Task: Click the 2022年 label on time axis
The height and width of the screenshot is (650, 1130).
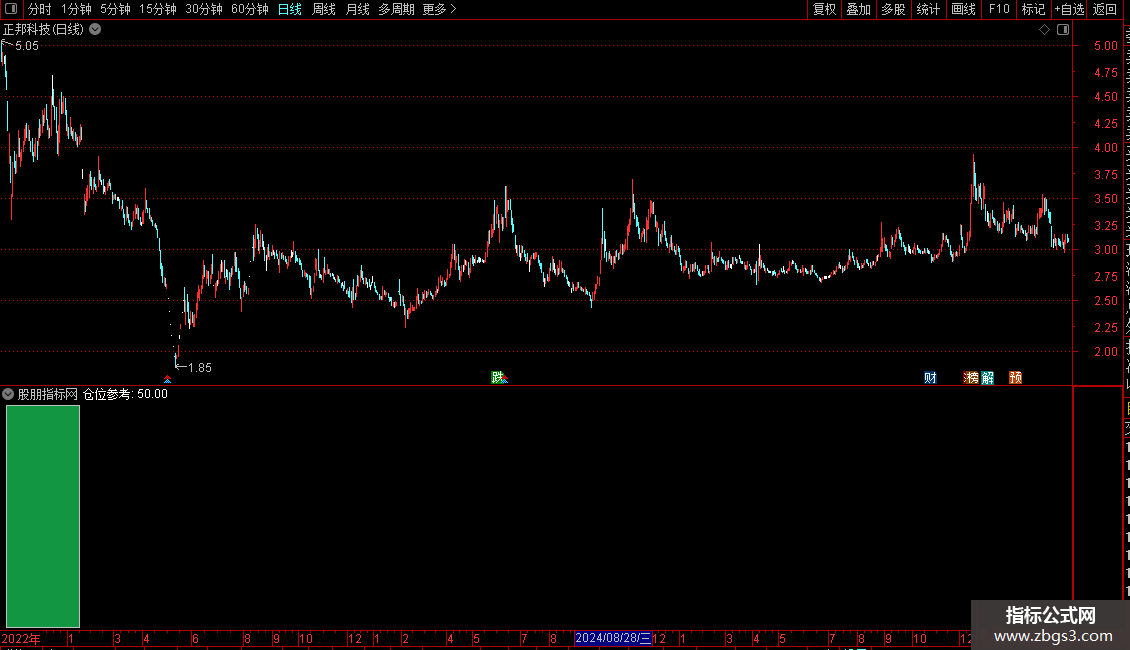Action: pos(21,638)
